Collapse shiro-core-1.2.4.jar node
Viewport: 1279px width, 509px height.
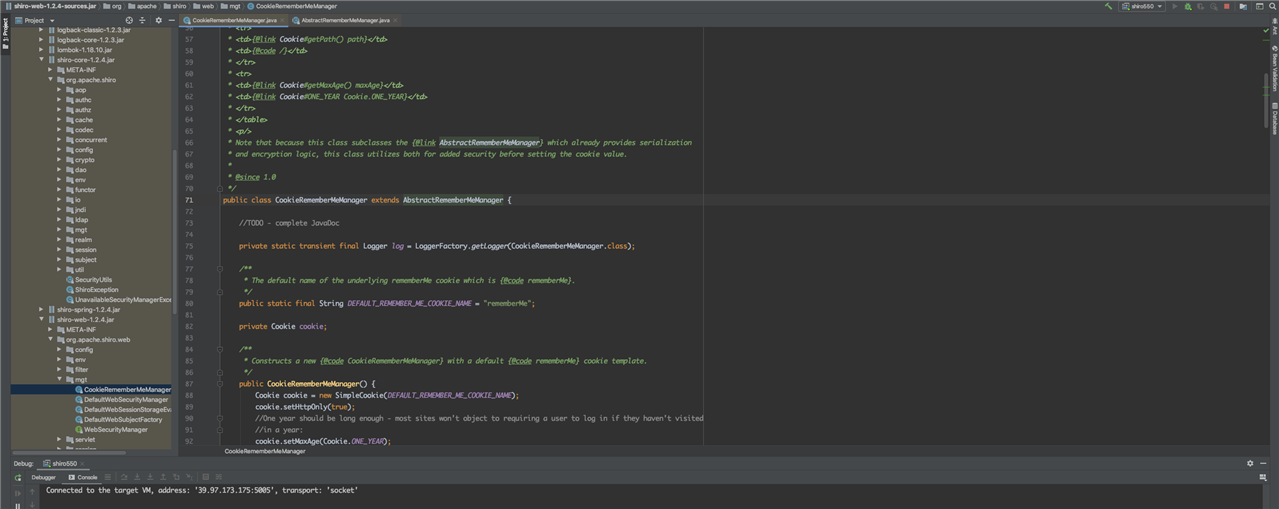[x=41, y=60]
